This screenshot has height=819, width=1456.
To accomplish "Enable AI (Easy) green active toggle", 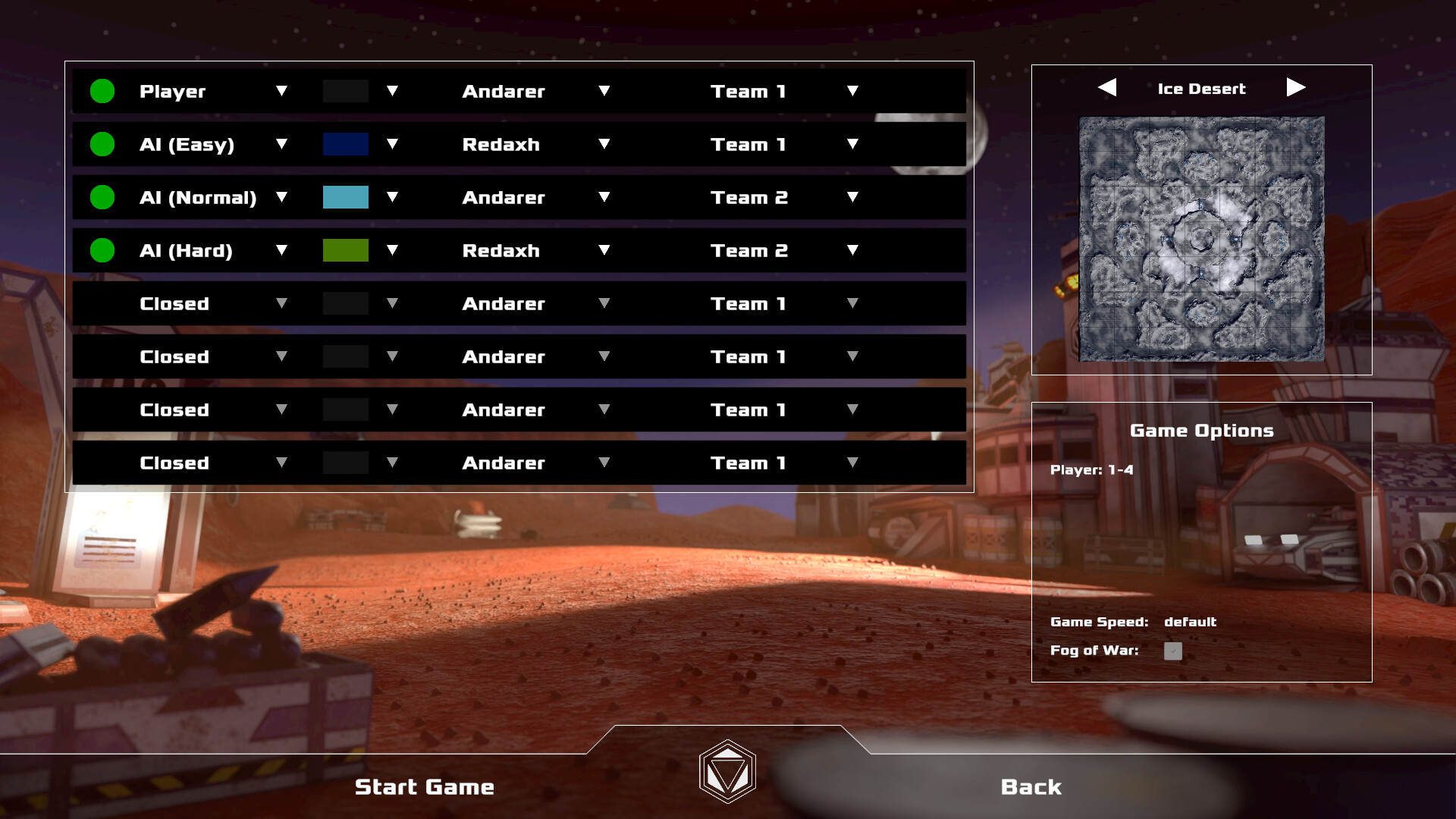I will (x=102, y=145).
